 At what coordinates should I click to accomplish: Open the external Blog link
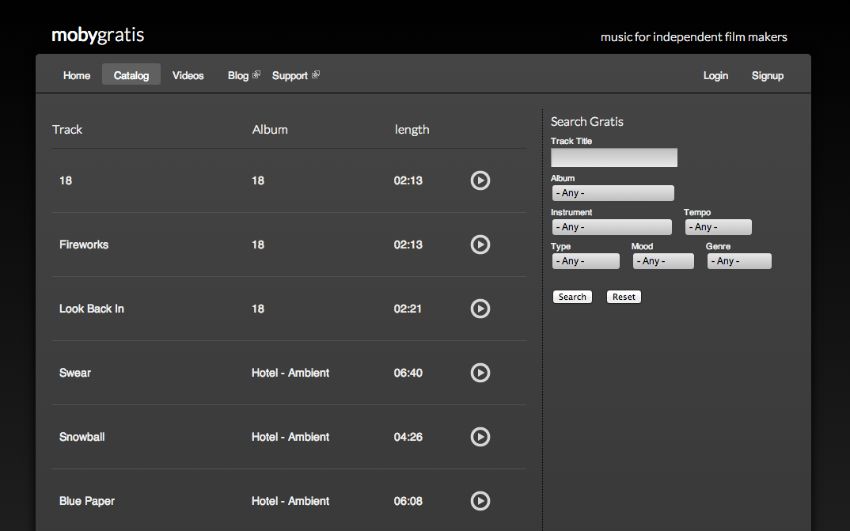point(244,75)
